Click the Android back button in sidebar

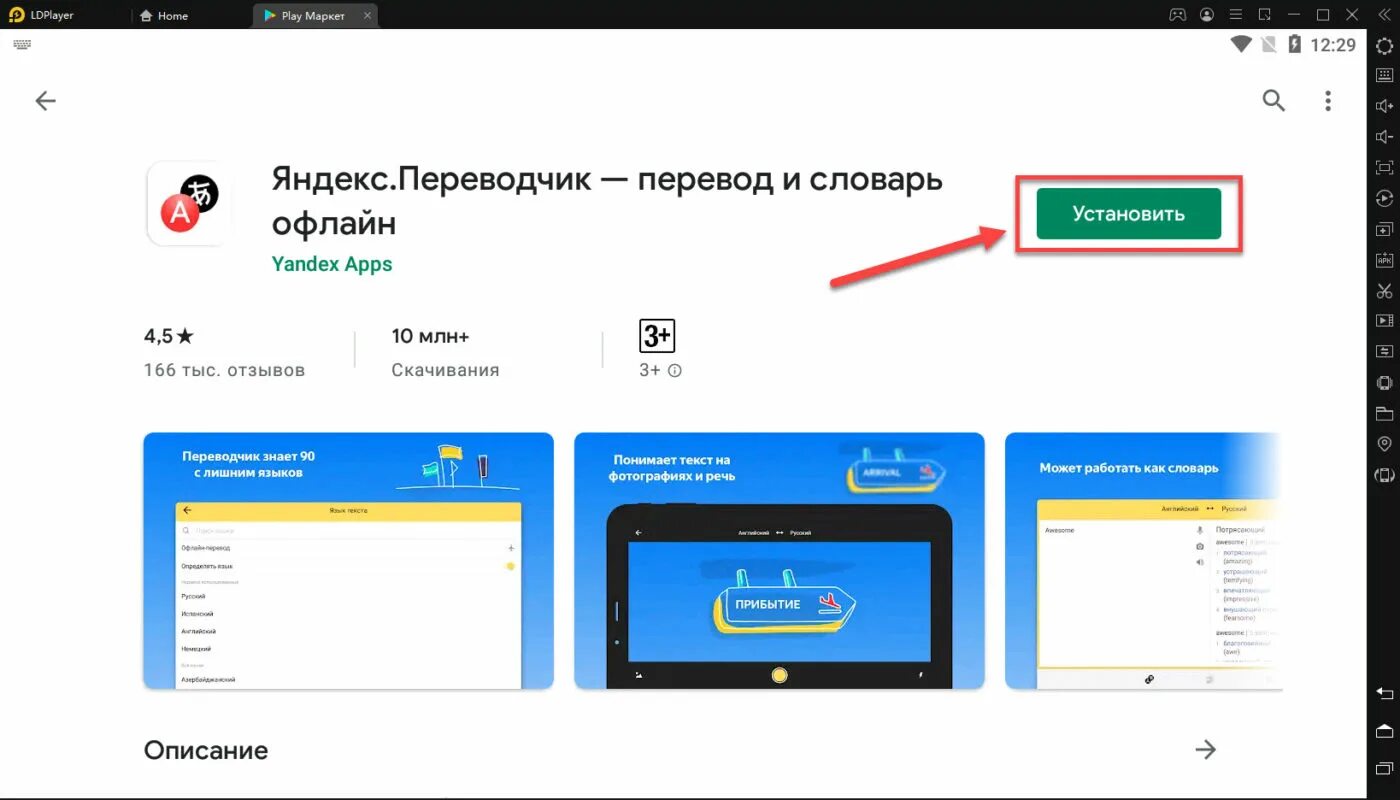point(1385,693)
